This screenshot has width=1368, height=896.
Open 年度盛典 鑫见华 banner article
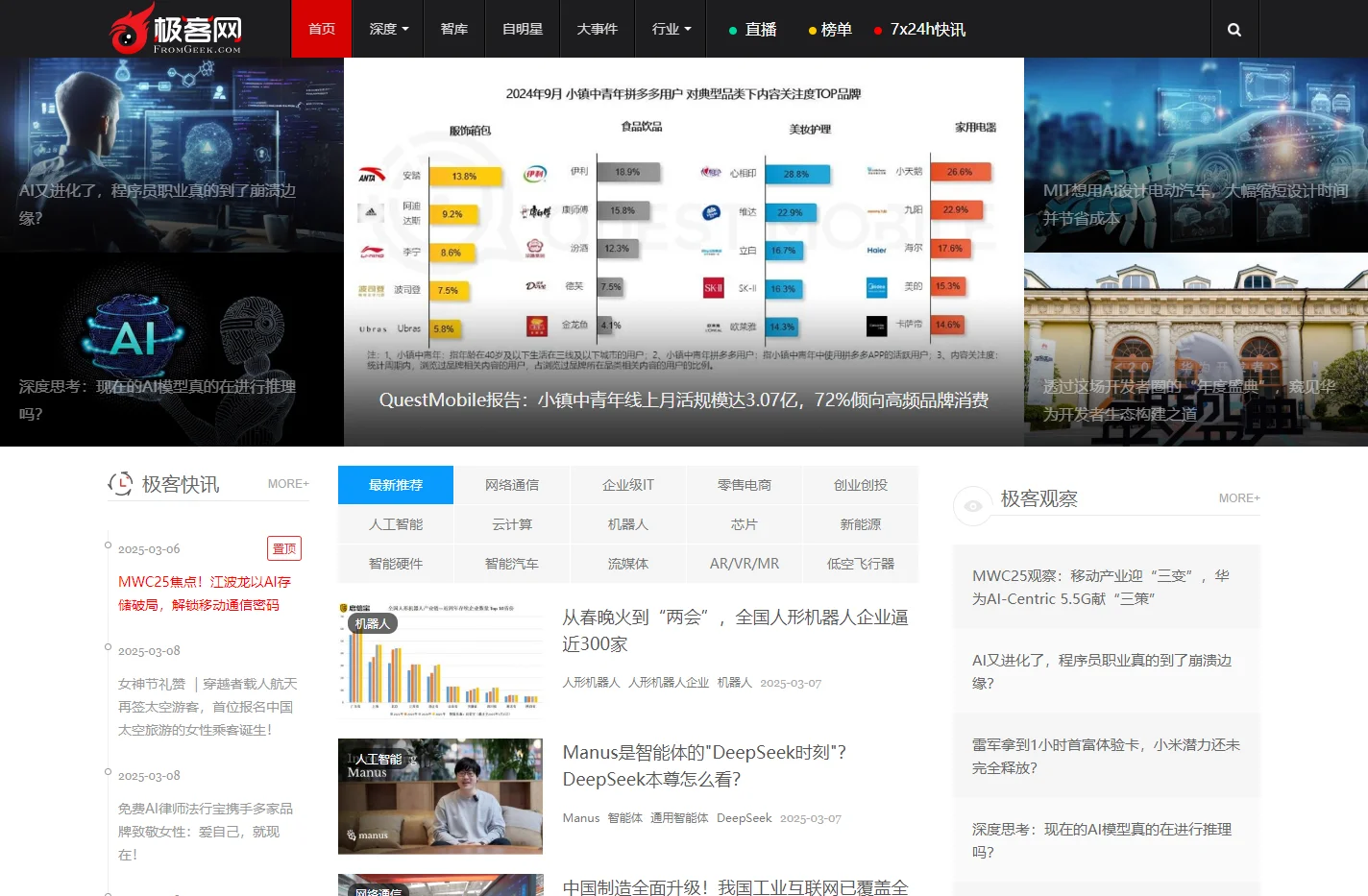tap(1196, 350)
